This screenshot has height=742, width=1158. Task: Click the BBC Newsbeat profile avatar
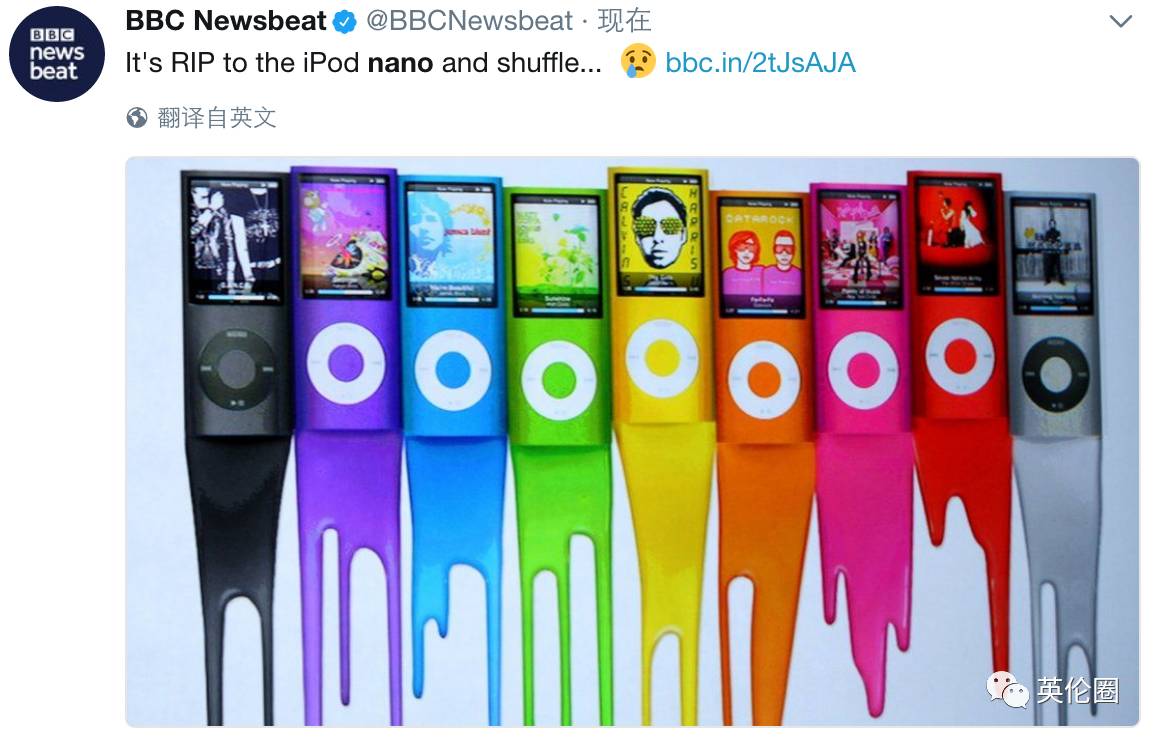tap(57, 54)
